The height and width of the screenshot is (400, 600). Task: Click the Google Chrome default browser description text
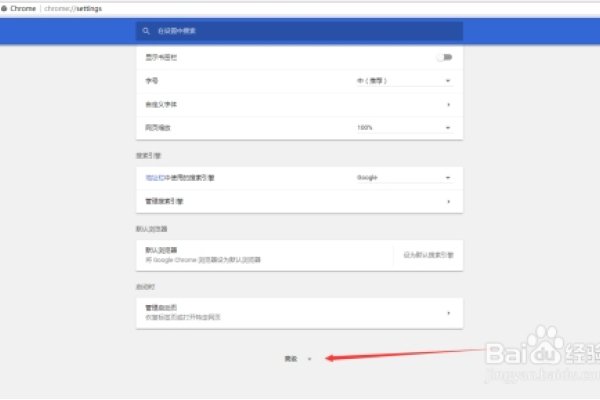[x=203, y=260]
